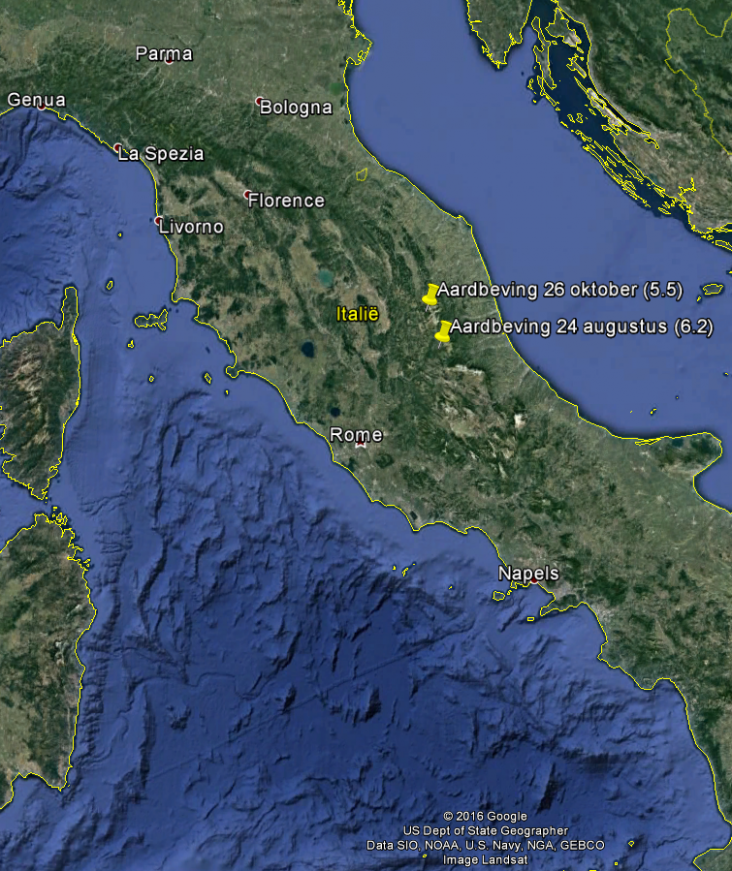Click the US Dept of State Geographer text
732x871 pixels.
(485, 830)
